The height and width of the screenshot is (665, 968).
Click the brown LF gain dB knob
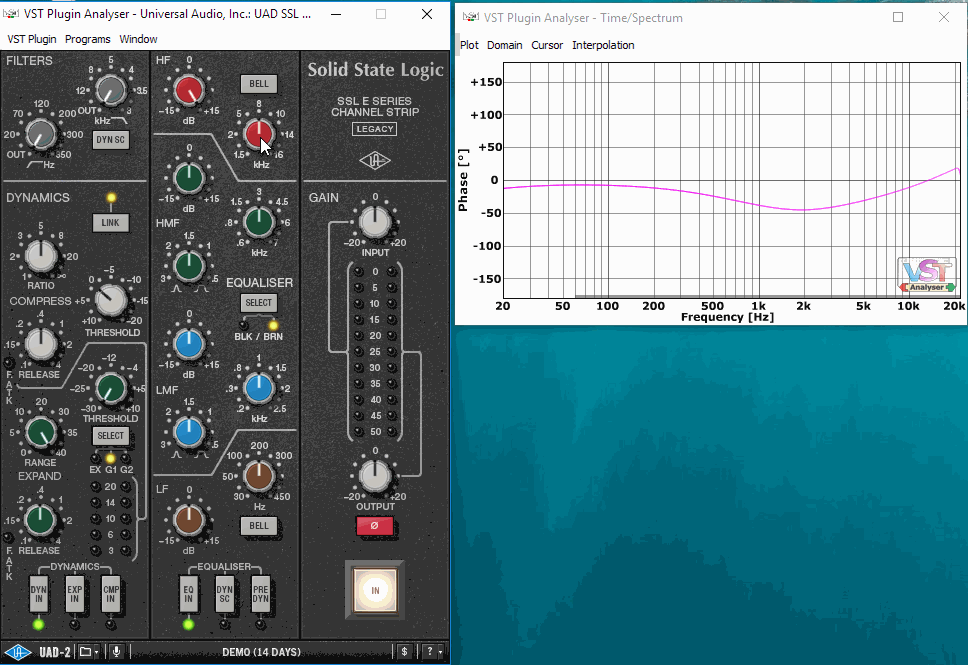pos(189,520)
